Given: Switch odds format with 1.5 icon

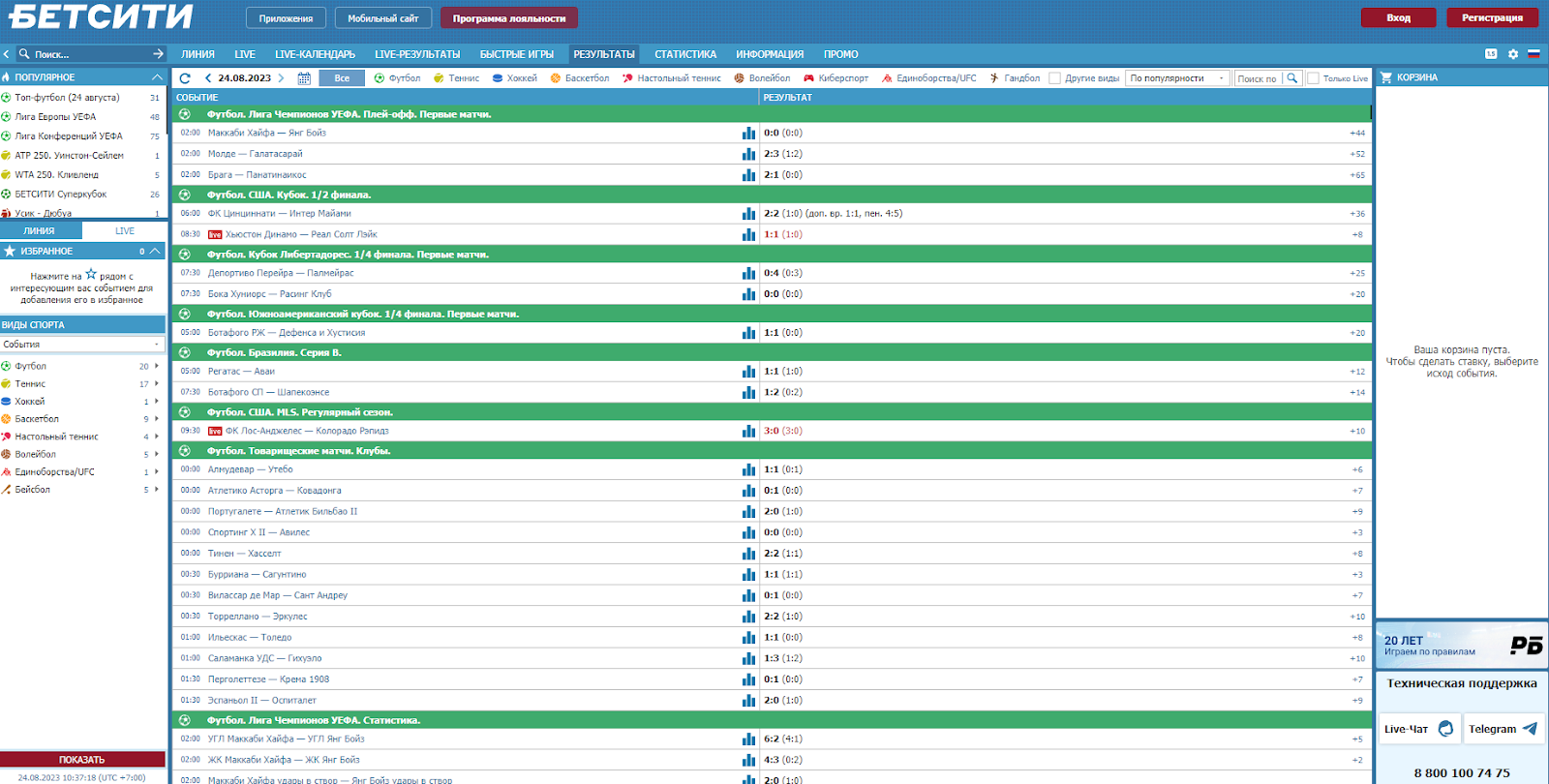Looking at the screenshot, I should tap(1491, 54).
